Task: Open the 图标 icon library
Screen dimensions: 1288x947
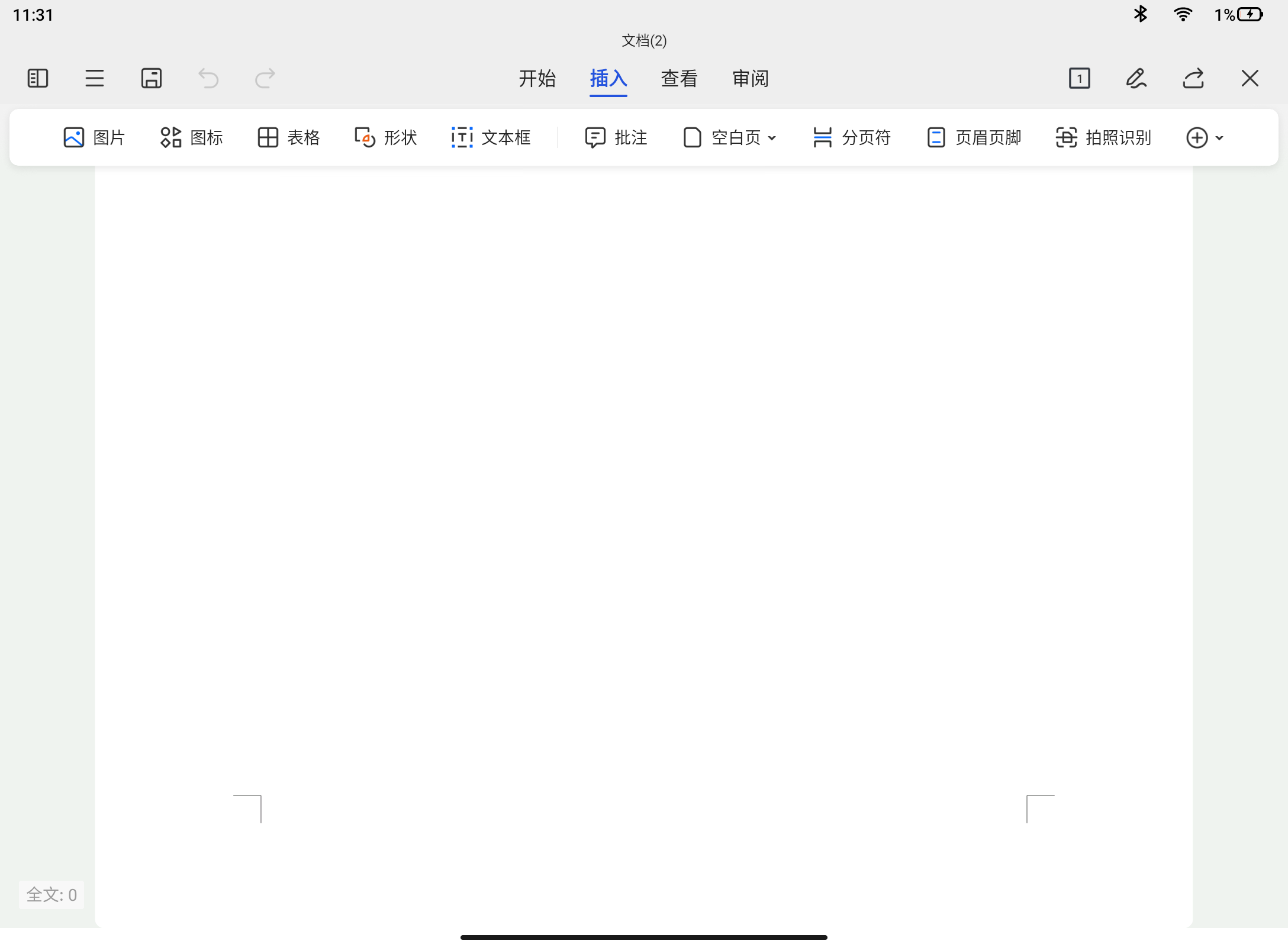Action: click(x=191, y=137)
